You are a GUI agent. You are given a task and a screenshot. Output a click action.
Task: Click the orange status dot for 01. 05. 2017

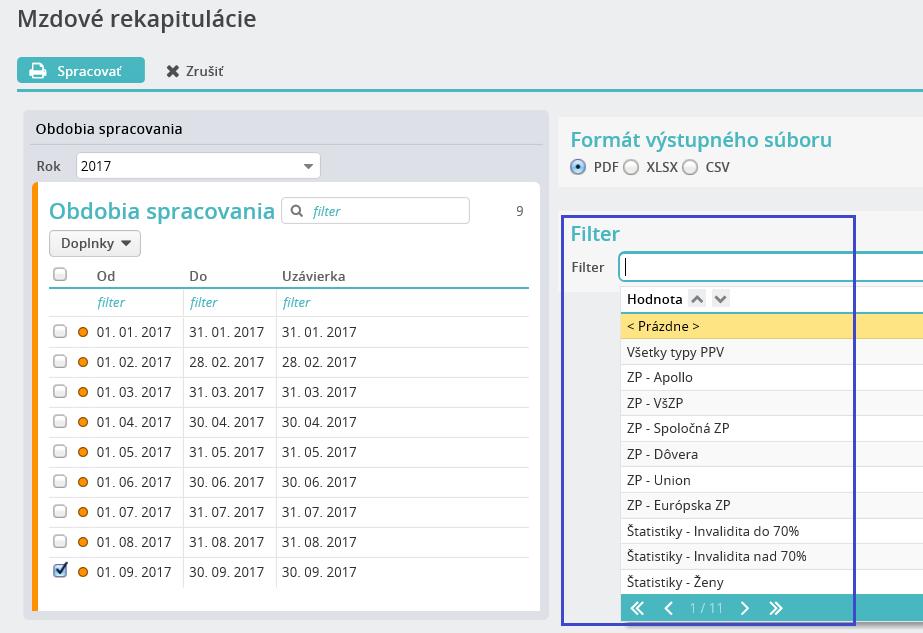[x=83, y=452]
